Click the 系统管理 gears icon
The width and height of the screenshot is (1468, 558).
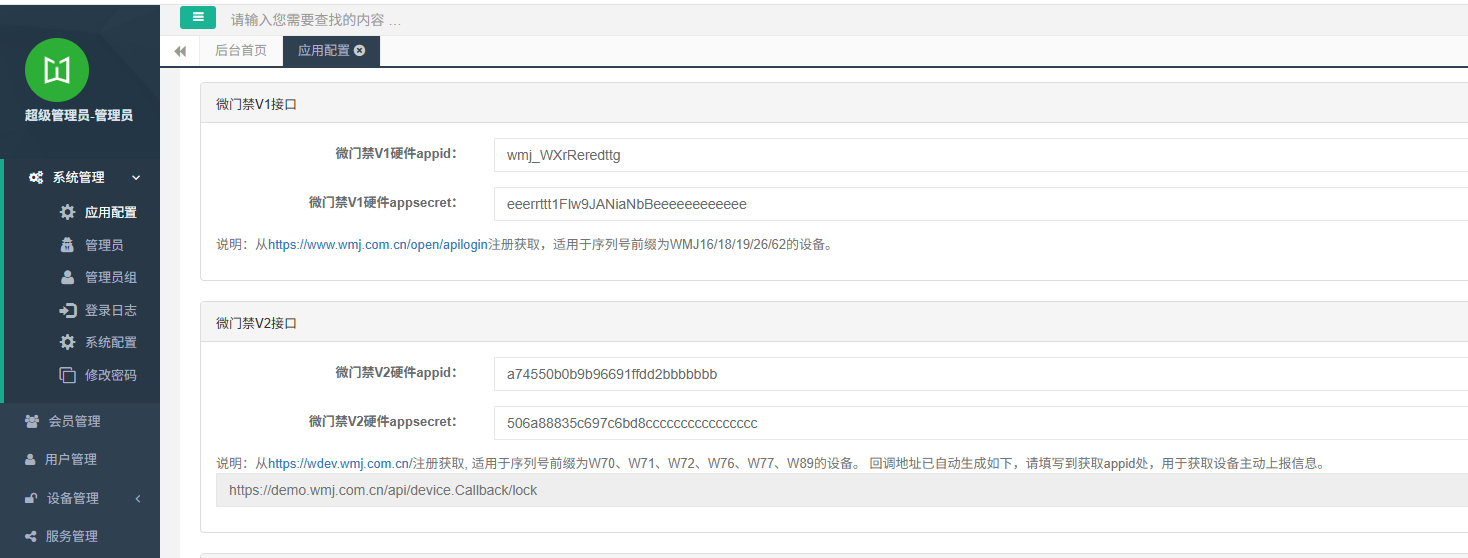(x=35, y=177)
